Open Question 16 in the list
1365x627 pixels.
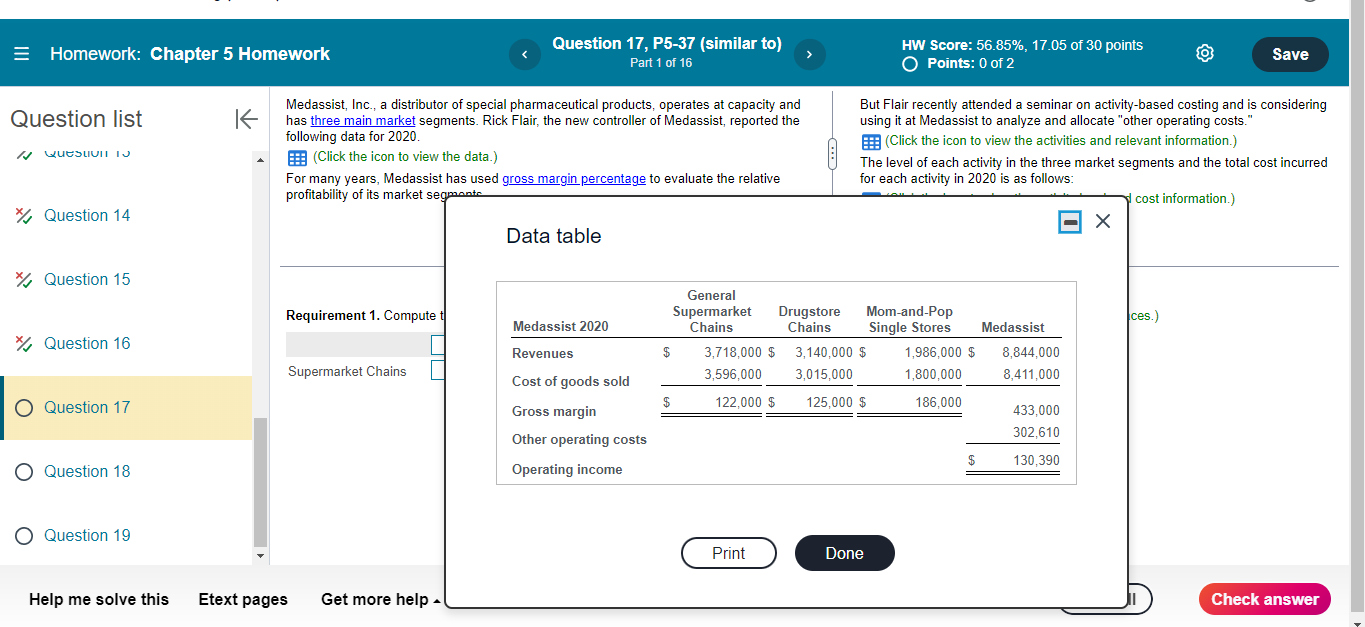87,344
